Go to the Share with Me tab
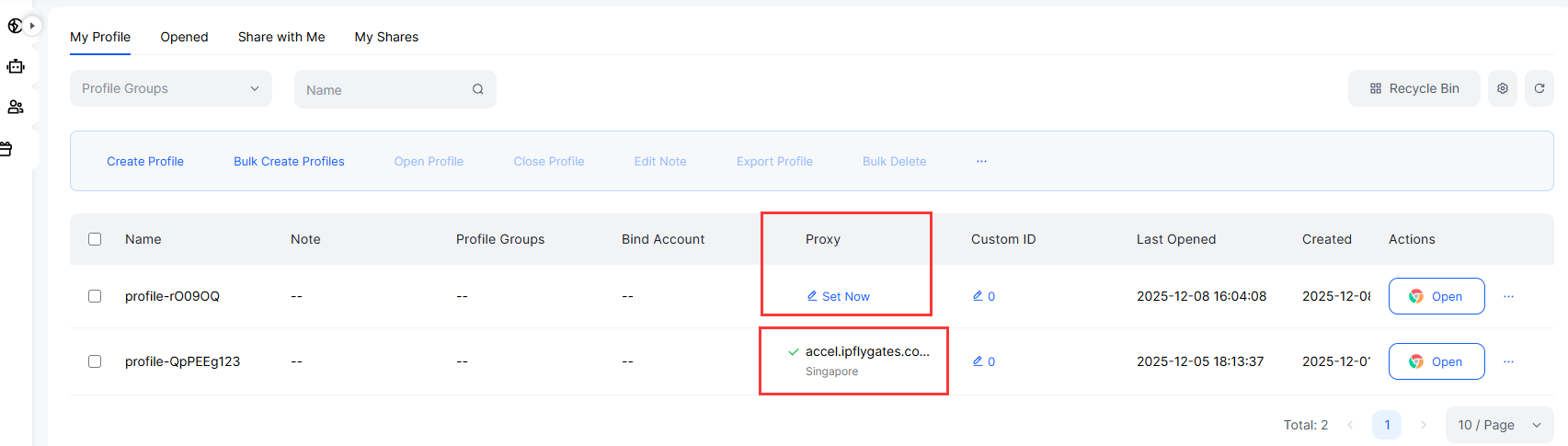 (x=281, y=37)
